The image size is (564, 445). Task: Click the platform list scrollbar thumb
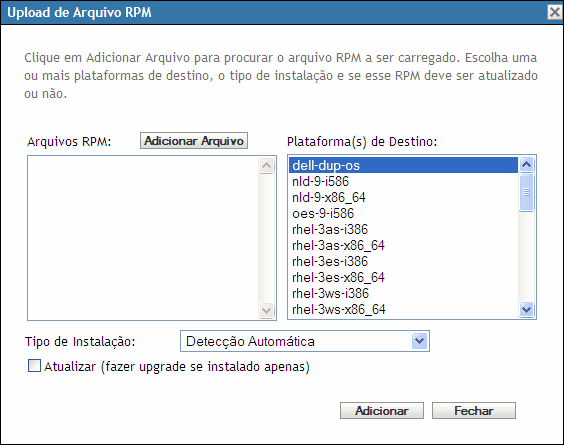(x=526, y=192)
